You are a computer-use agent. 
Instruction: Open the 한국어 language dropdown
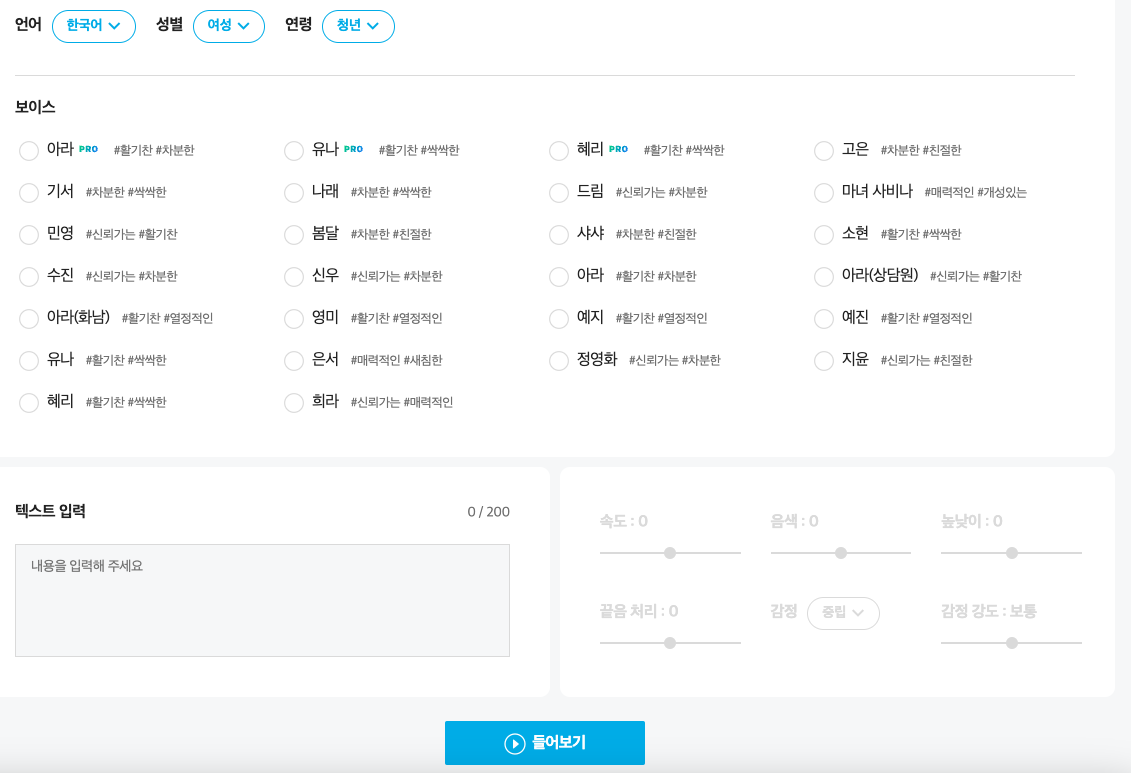[94, 26]
